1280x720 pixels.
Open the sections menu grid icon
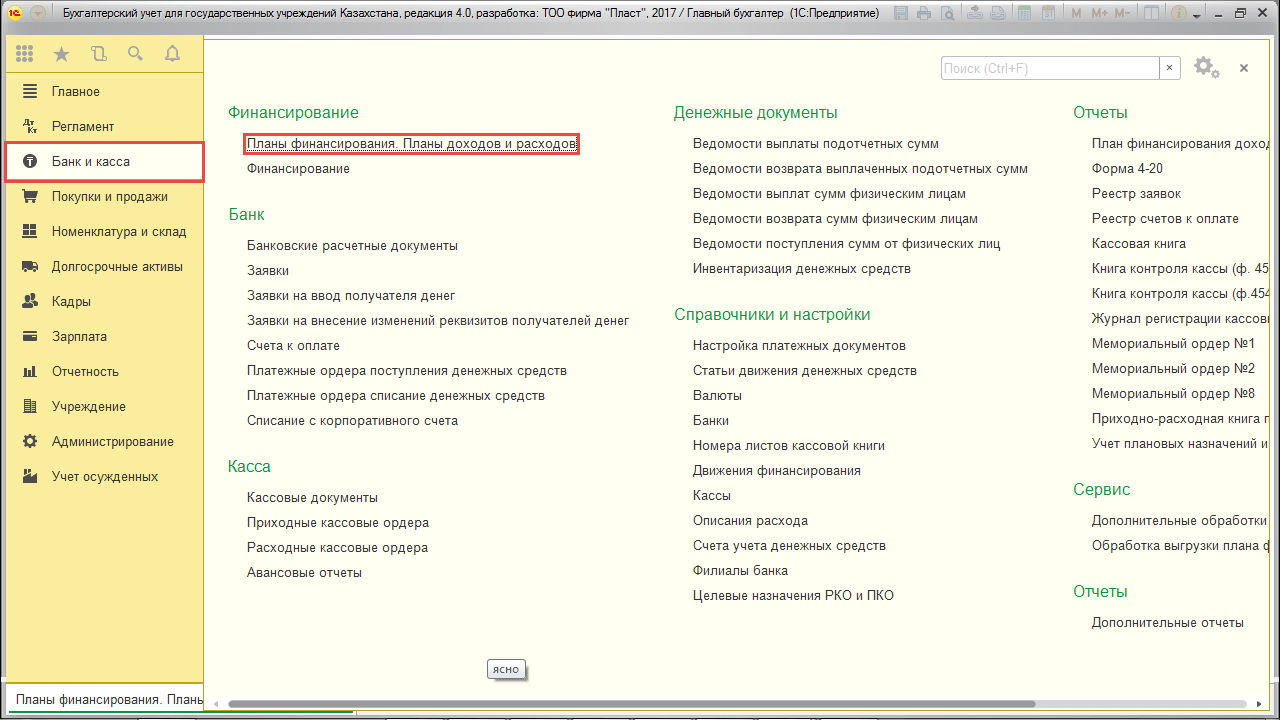(x=24, y=54)
